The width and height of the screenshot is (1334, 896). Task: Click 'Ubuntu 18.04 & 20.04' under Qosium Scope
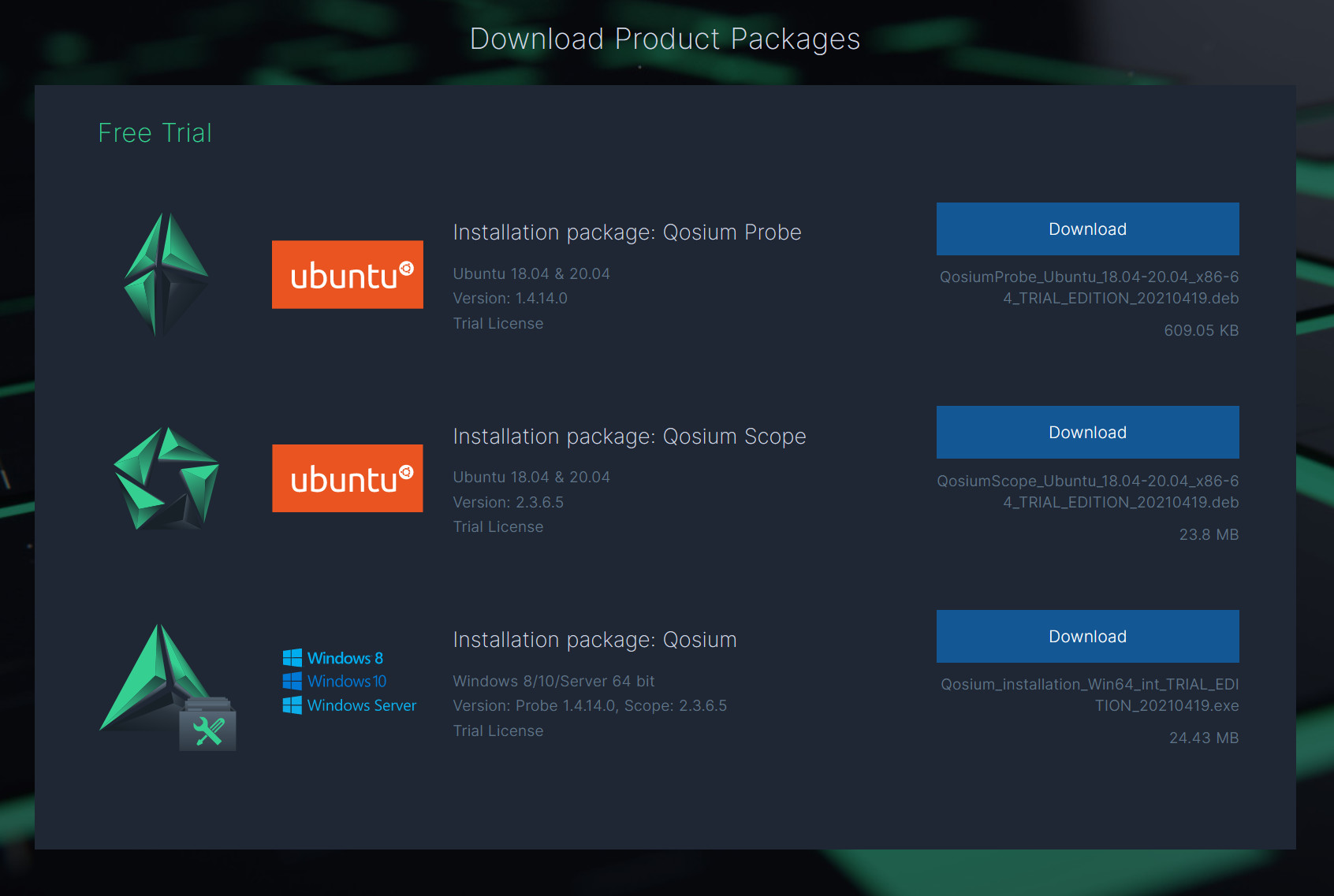coord(531,478)
